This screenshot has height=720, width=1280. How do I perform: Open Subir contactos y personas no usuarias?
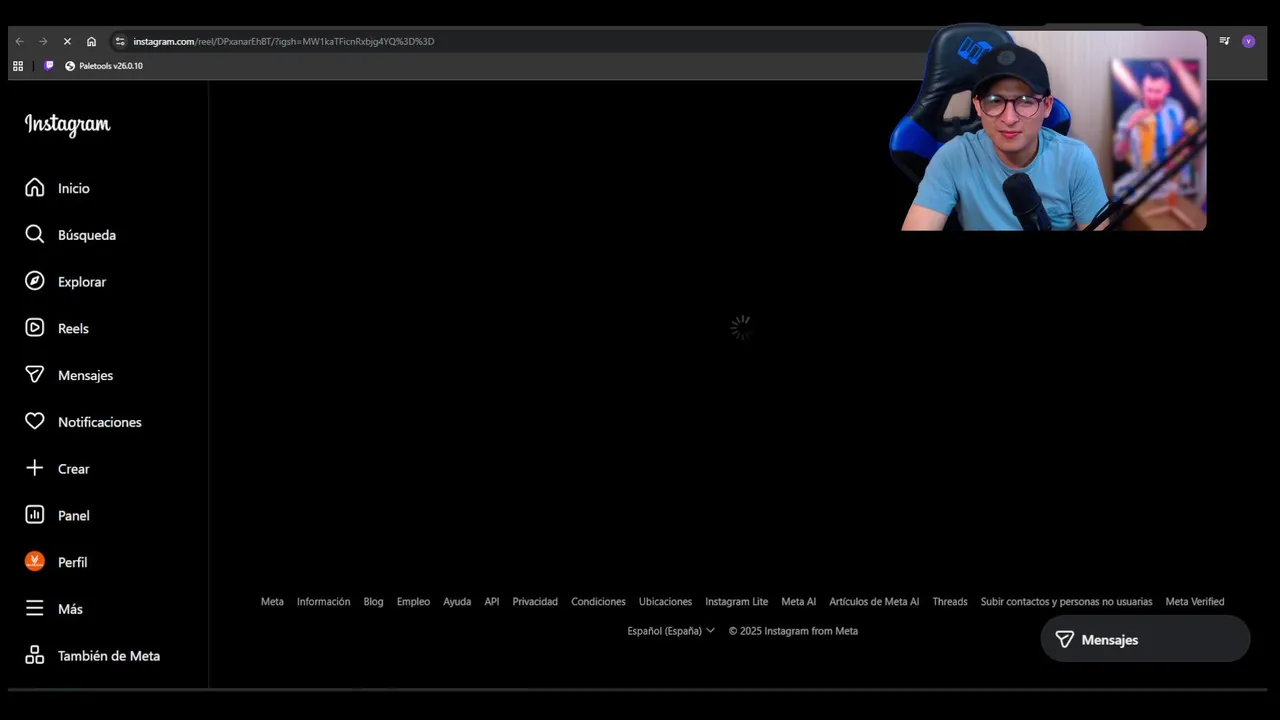pos(1066,602)
